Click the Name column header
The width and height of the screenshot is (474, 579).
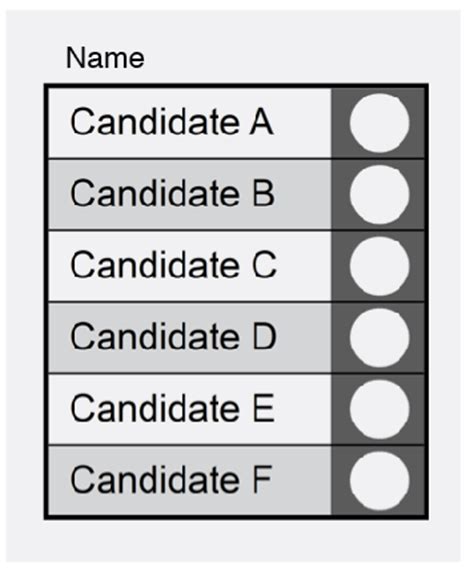[x=105, y=58]
